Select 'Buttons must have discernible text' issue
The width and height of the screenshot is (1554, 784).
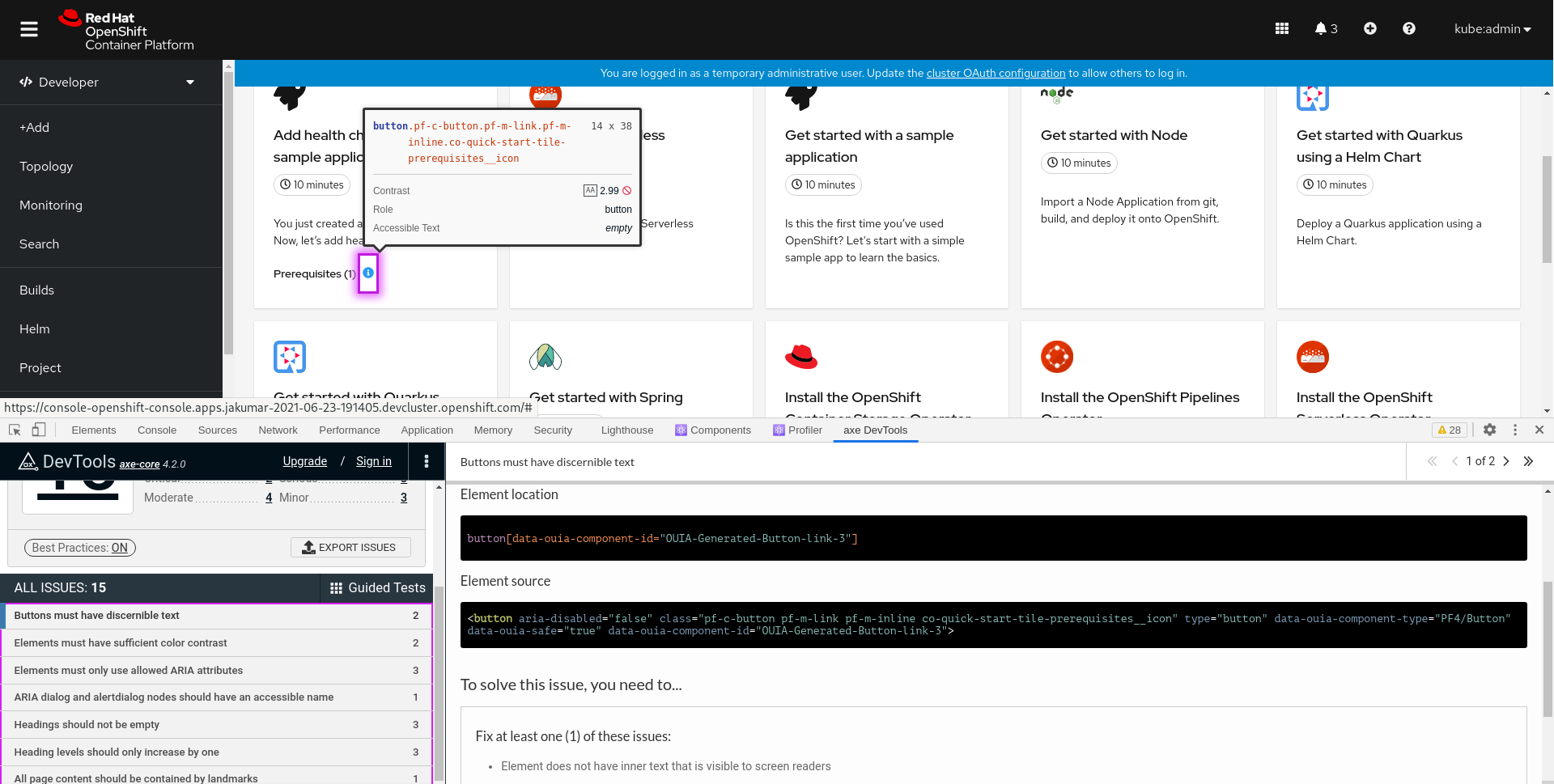216,616
